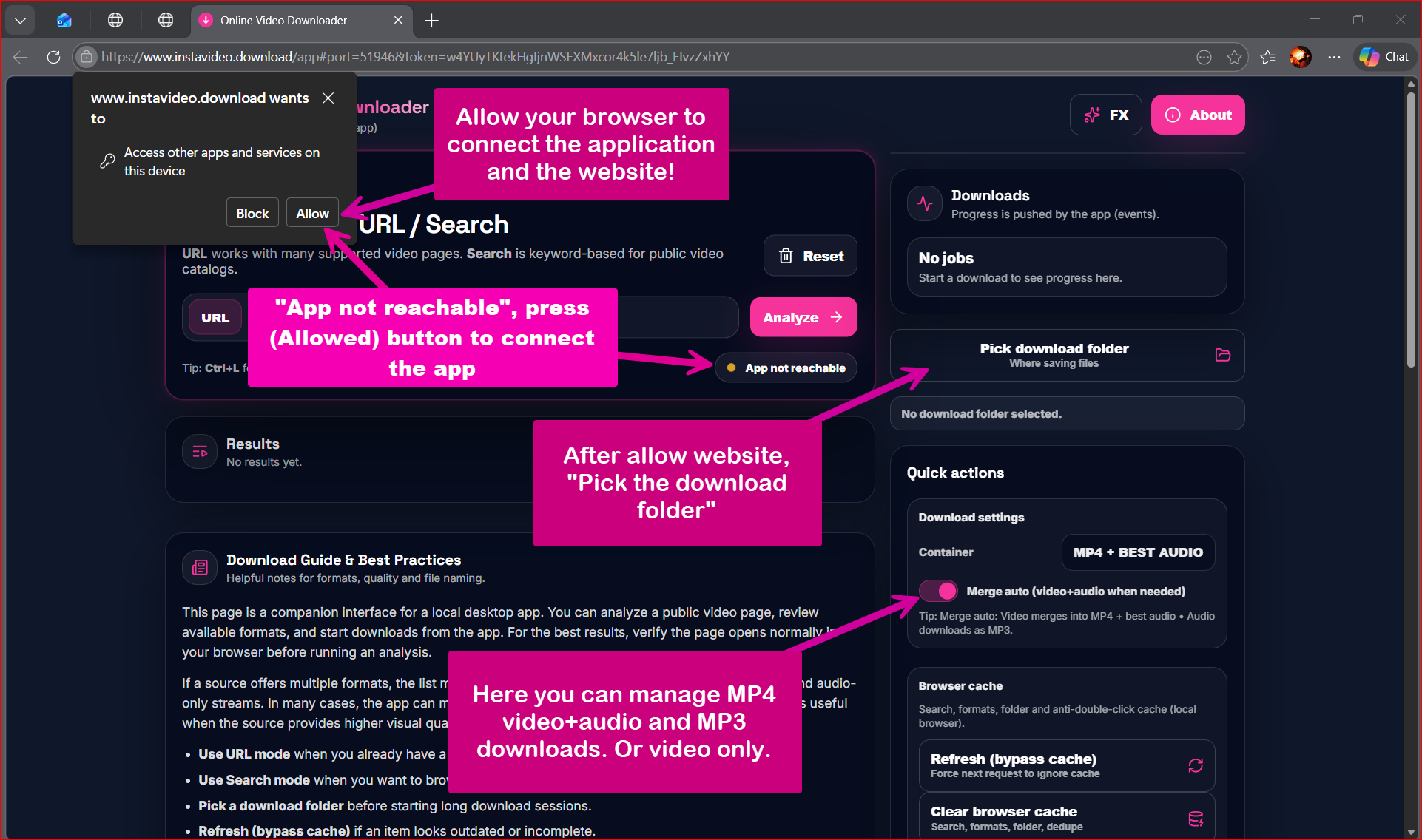The width and height of the screenshot is (1422, 840).
Task: Click the favorites star in the address bar
Action: (x=1234, y=57)
